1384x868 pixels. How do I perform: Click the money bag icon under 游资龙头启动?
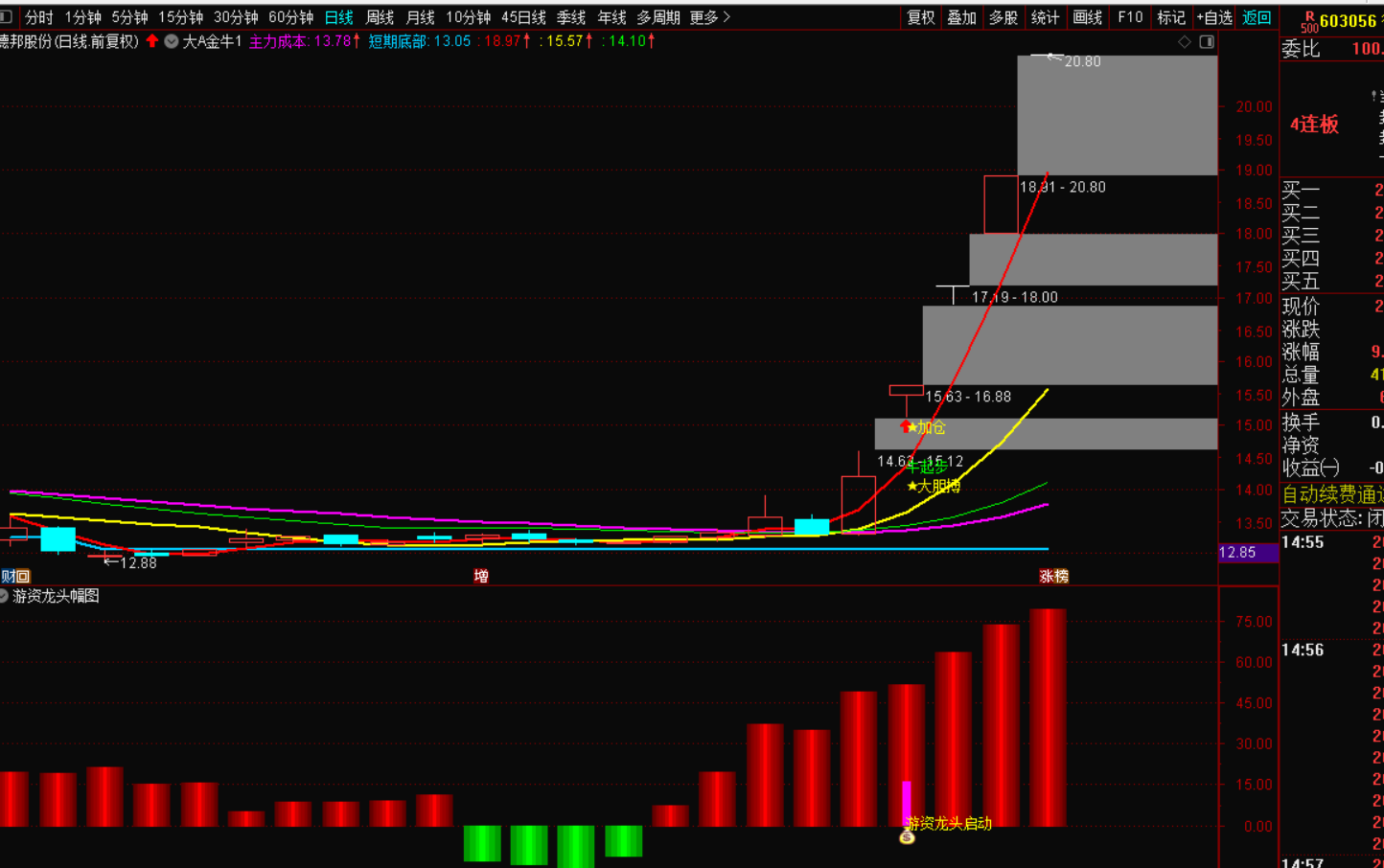click(907, 838)
